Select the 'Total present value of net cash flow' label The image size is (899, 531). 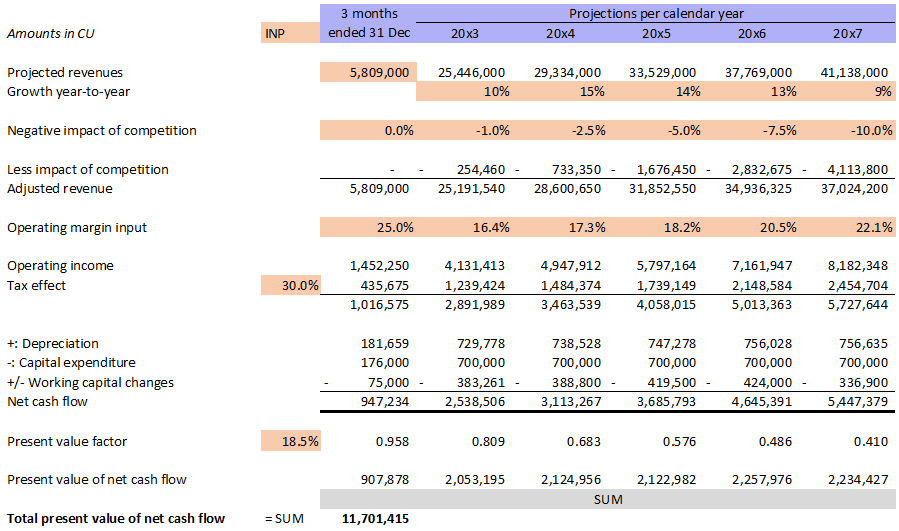pyautogui.click(x=116, y=518)
